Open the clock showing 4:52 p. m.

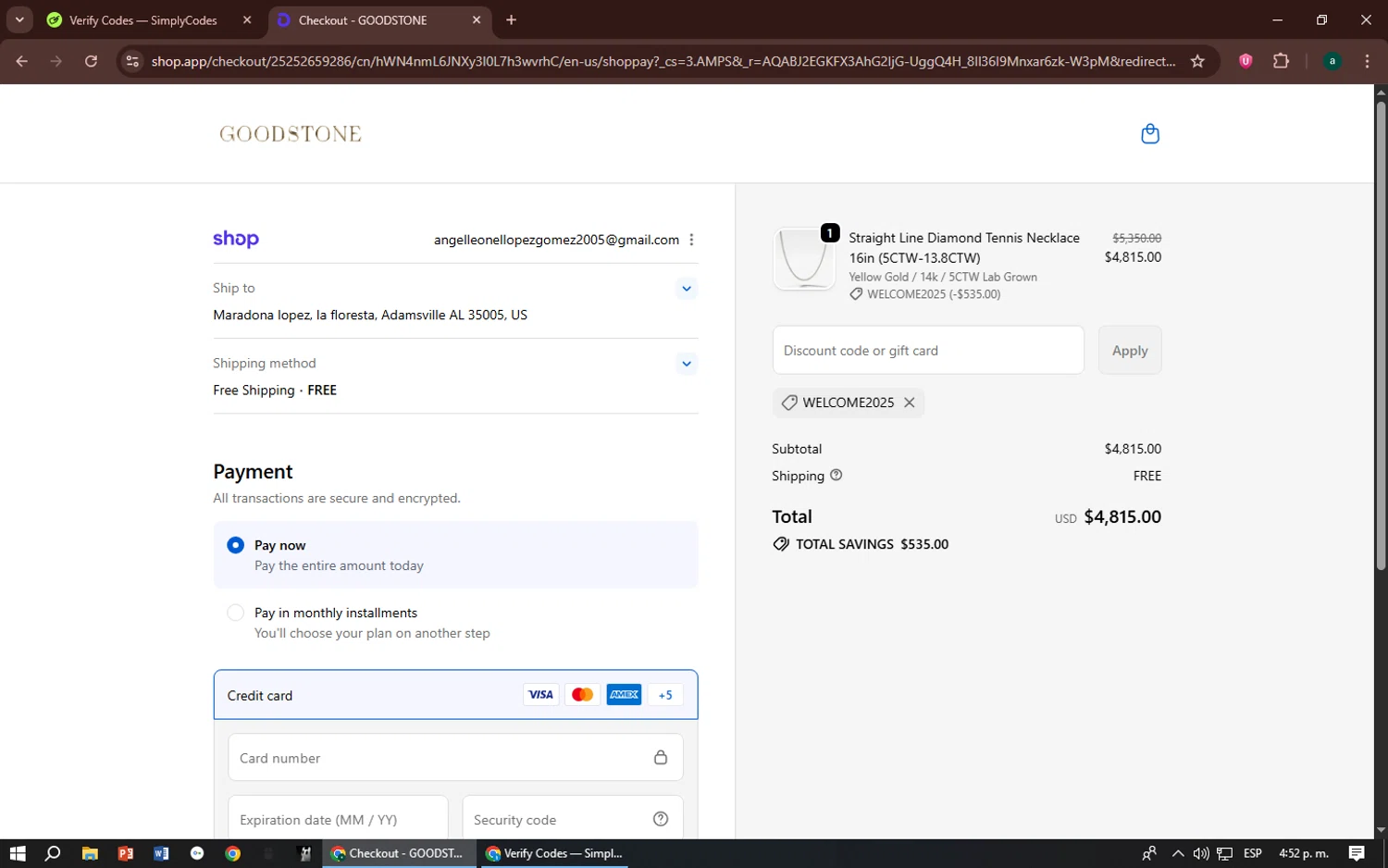coord(1304,853)
